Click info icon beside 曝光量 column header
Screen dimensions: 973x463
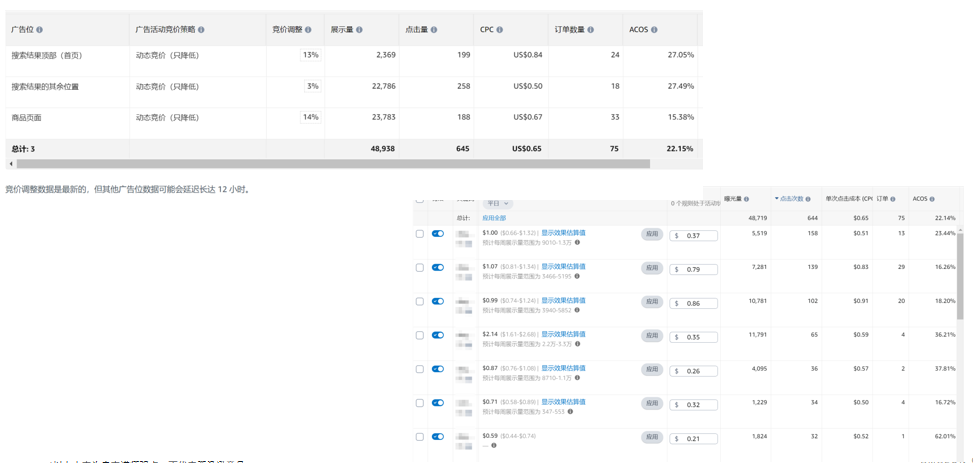point(746,199)
